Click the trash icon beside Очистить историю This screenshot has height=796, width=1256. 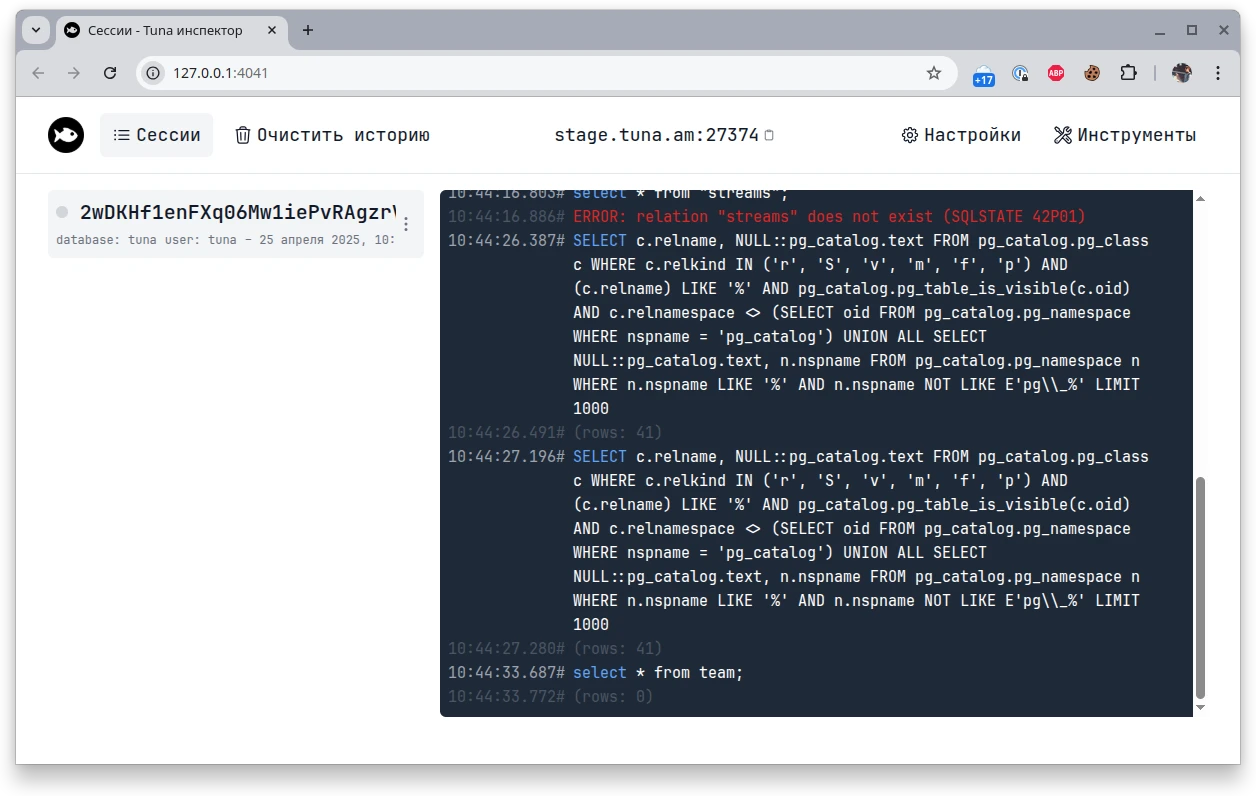point(243,135)
